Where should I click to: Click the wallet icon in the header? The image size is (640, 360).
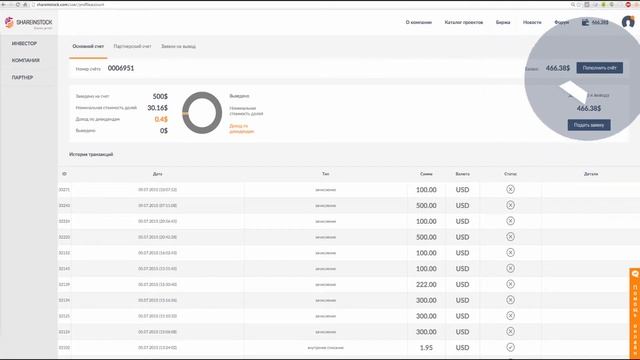[x=585, y=22]
